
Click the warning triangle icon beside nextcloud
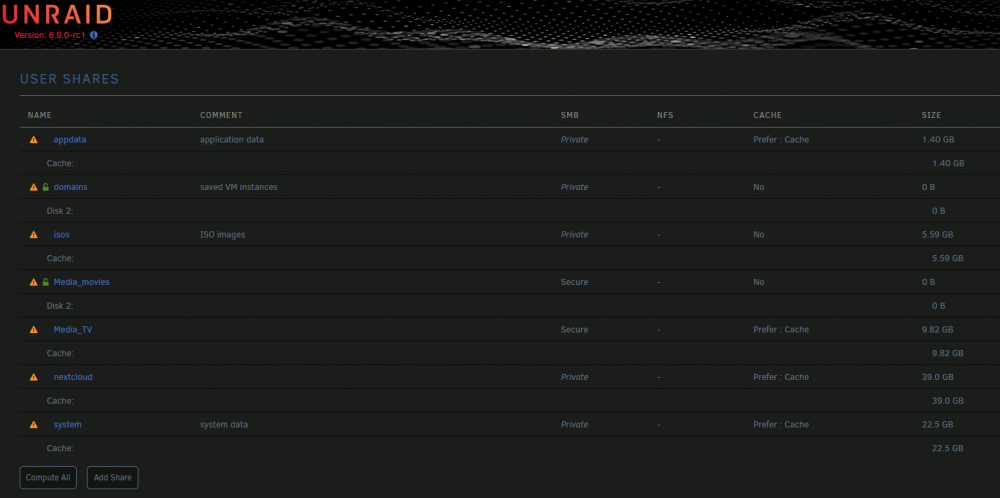coord(34,377)
